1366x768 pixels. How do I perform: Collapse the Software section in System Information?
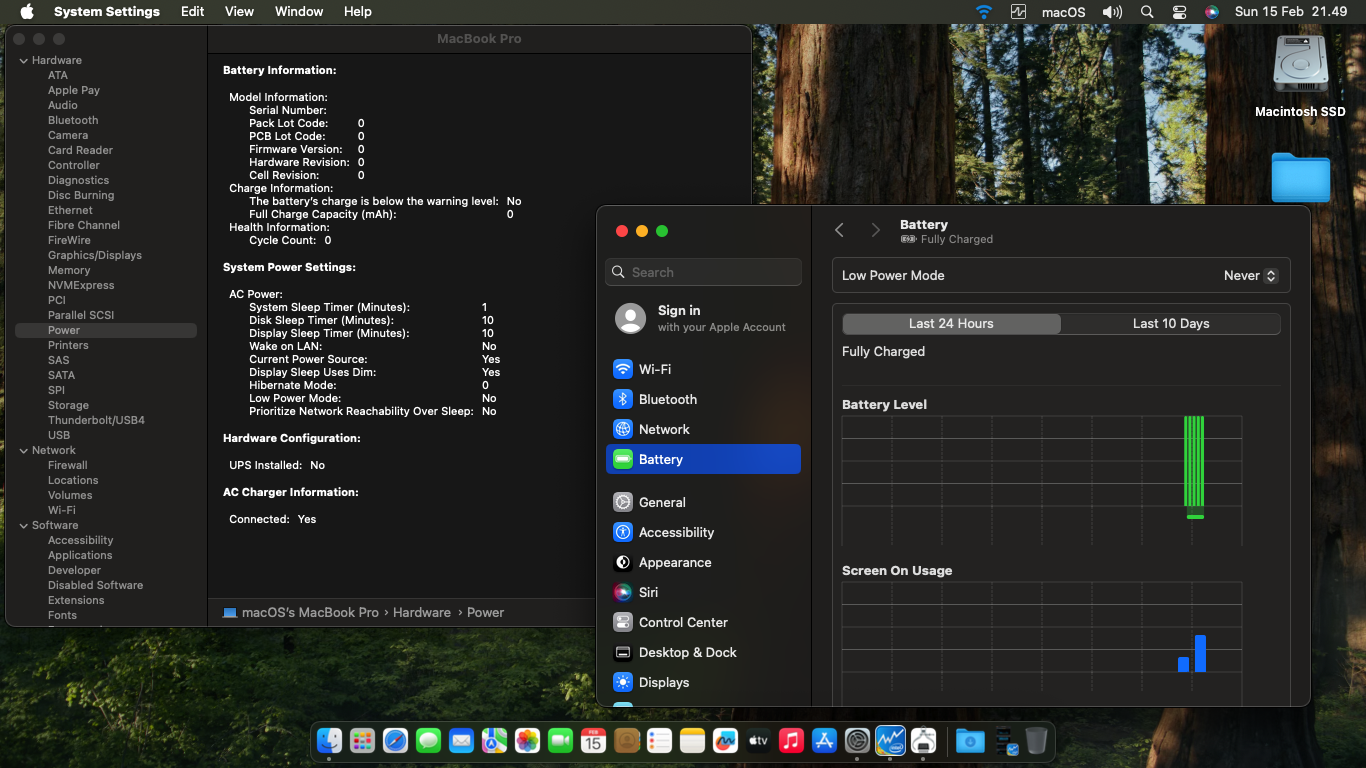click(x=24, y=525)
